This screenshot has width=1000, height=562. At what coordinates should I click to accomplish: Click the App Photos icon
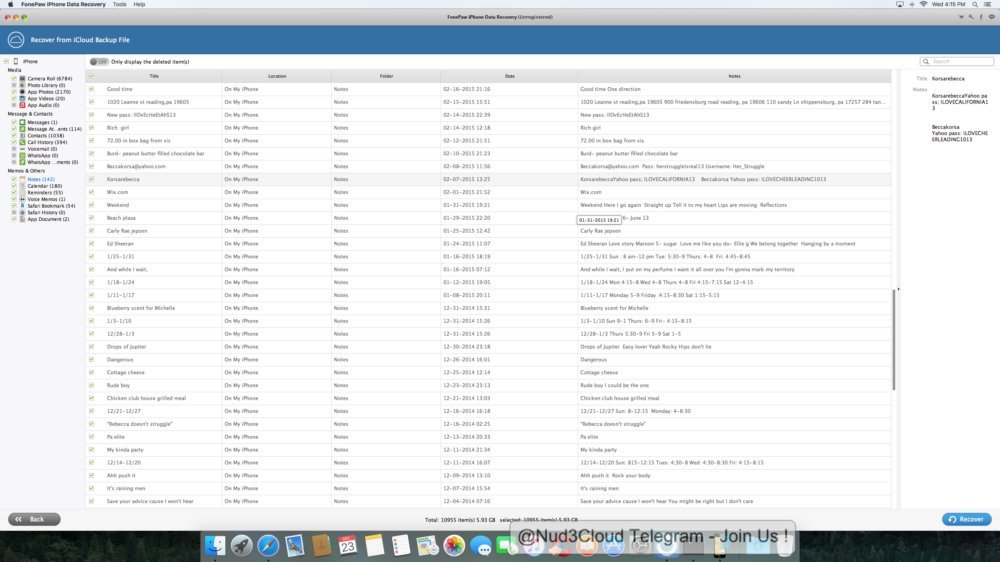click(22, 92)
